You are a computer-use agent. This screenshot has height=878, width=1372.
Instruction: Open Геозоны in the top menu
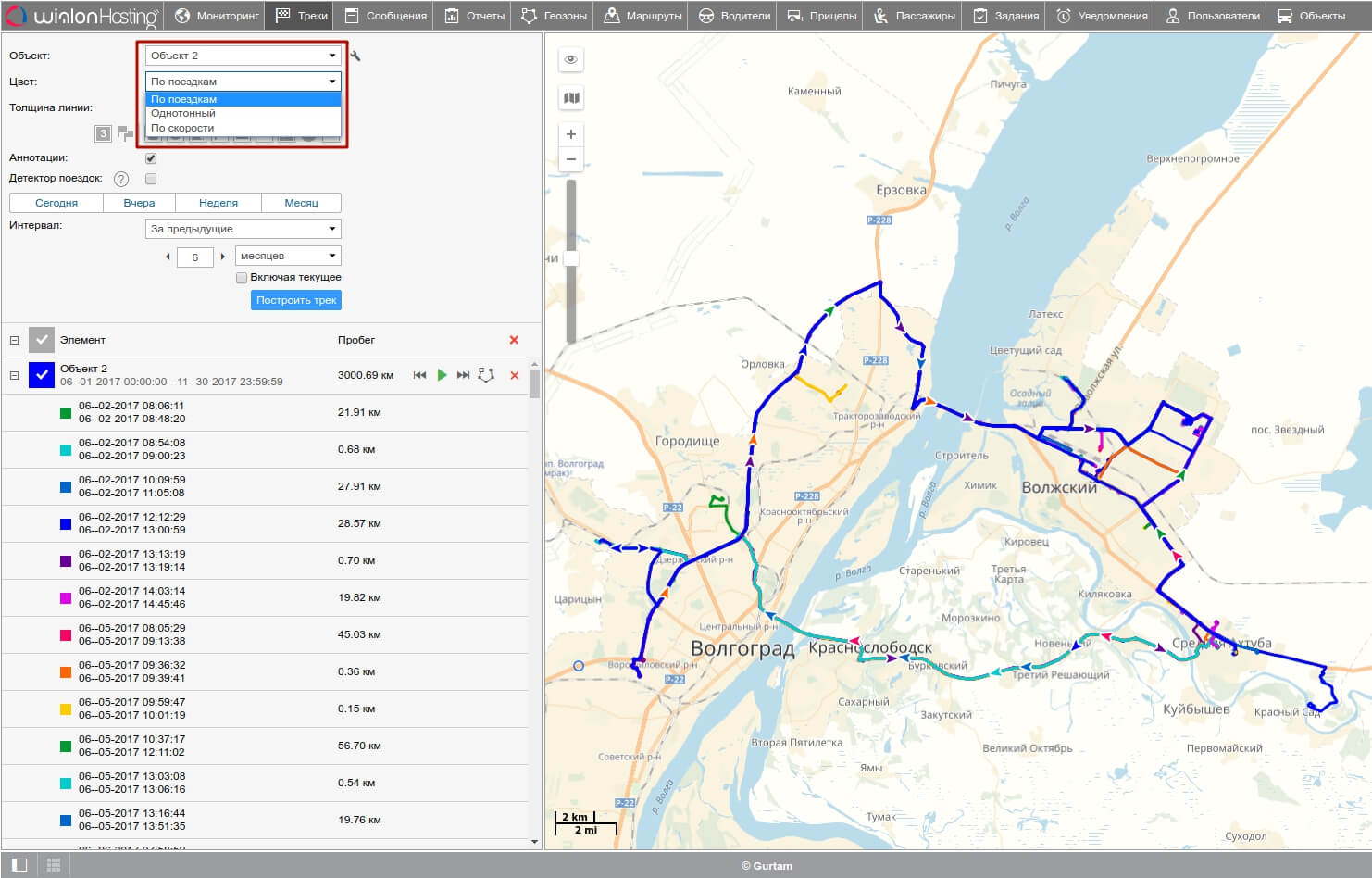[554, 16]
